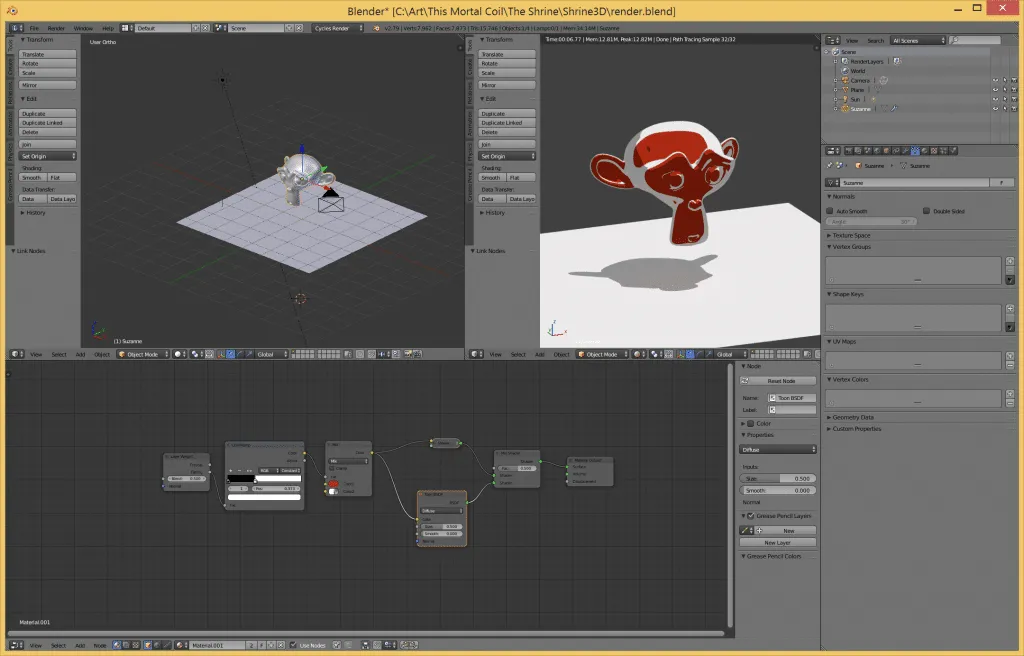
Task: Click the Blender logo in title bar
Action: click(11, 11)
